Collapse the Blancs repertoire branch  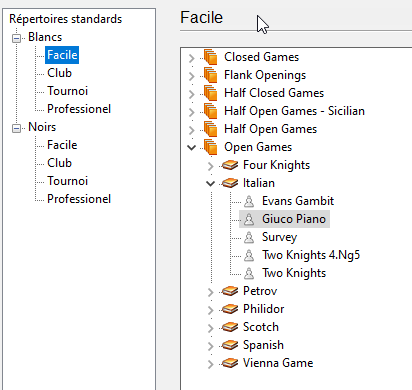tap(16, 38)
